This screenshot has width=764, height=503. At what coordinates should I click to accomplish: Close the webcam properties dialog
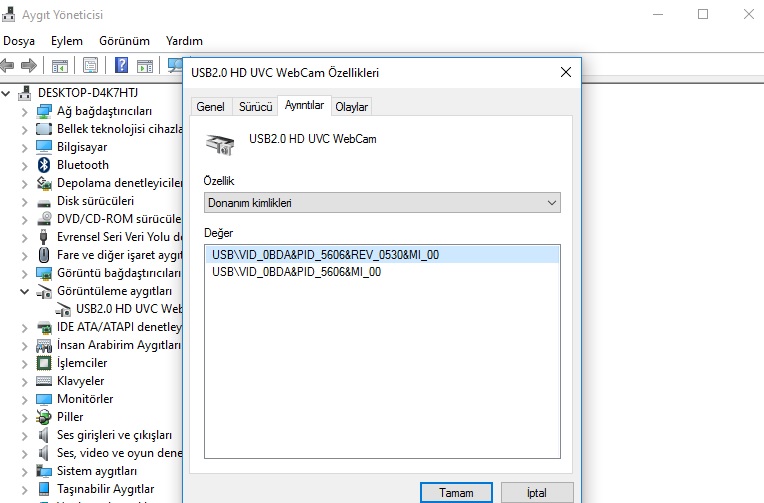click(566, 73)
